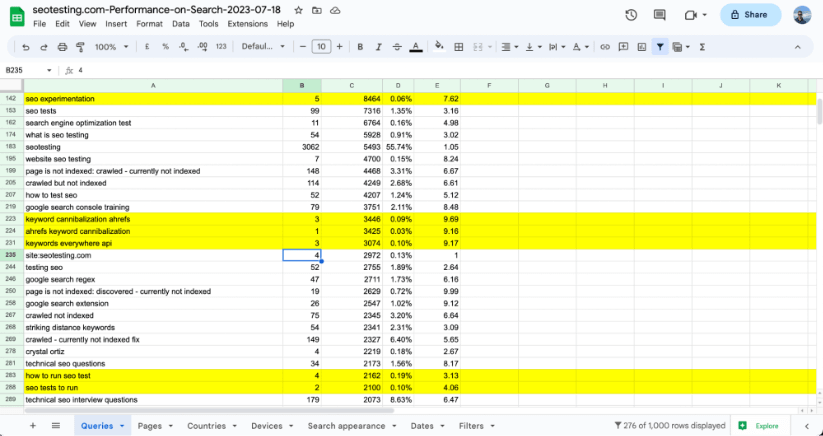Open the Google Sheets home icon
The width and height of the screenshot is (823, 436).
point(17,16)
